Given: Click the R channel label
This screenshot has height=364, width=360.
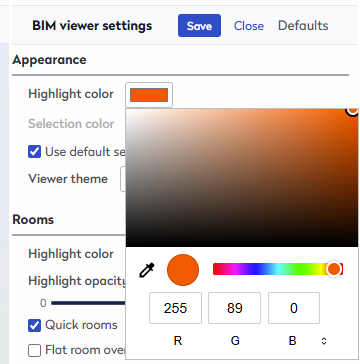Looking at the screenshot, I should (178, 341).
